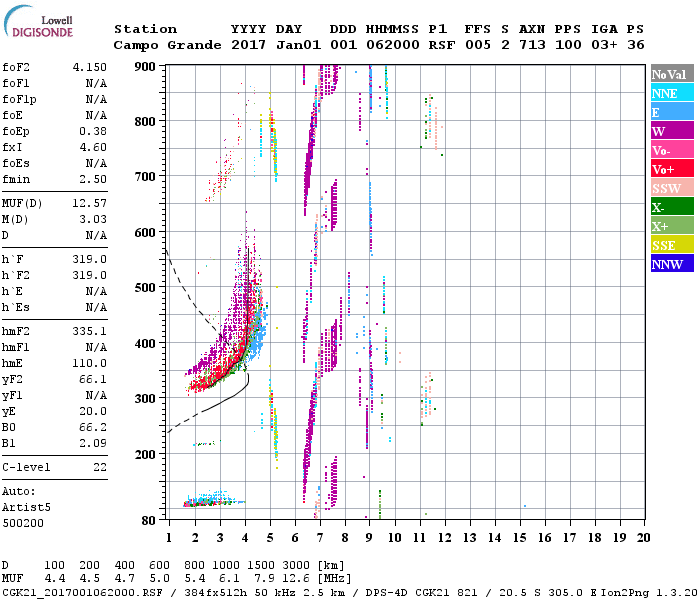Click the IGA value 03+

604,45
